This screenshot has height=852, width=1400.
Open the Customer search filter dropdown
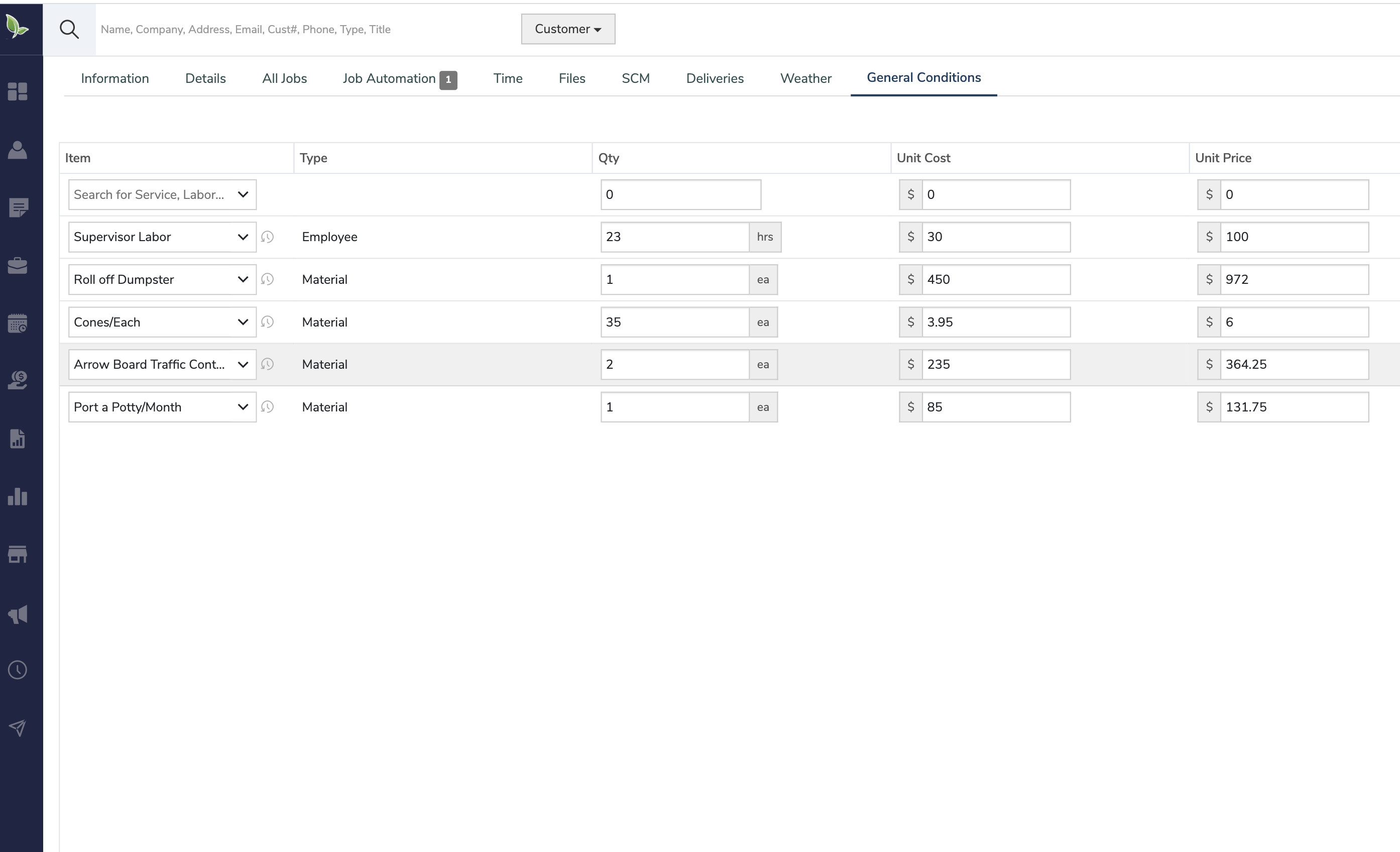pyautogui.click(x=568, y=29)
